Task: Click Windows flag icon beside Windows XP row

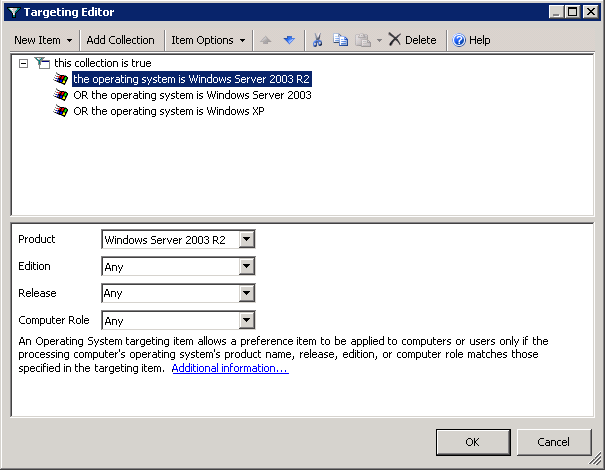Action: pyautogui.click(x=61, y=111)
